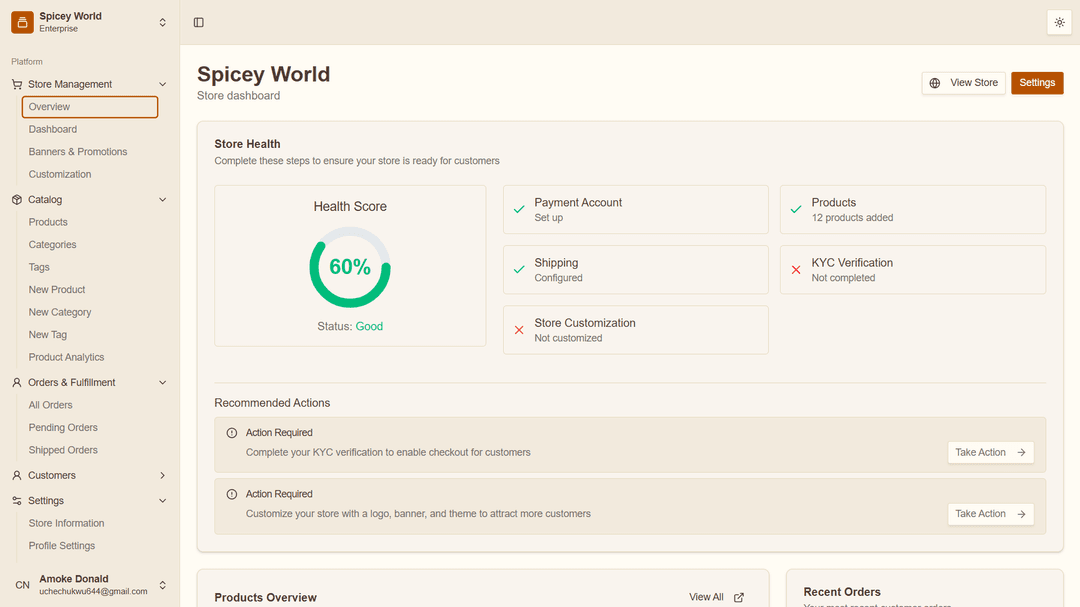
Task: Open Amoke Donald account menu
Action: [x=163, y=585]
